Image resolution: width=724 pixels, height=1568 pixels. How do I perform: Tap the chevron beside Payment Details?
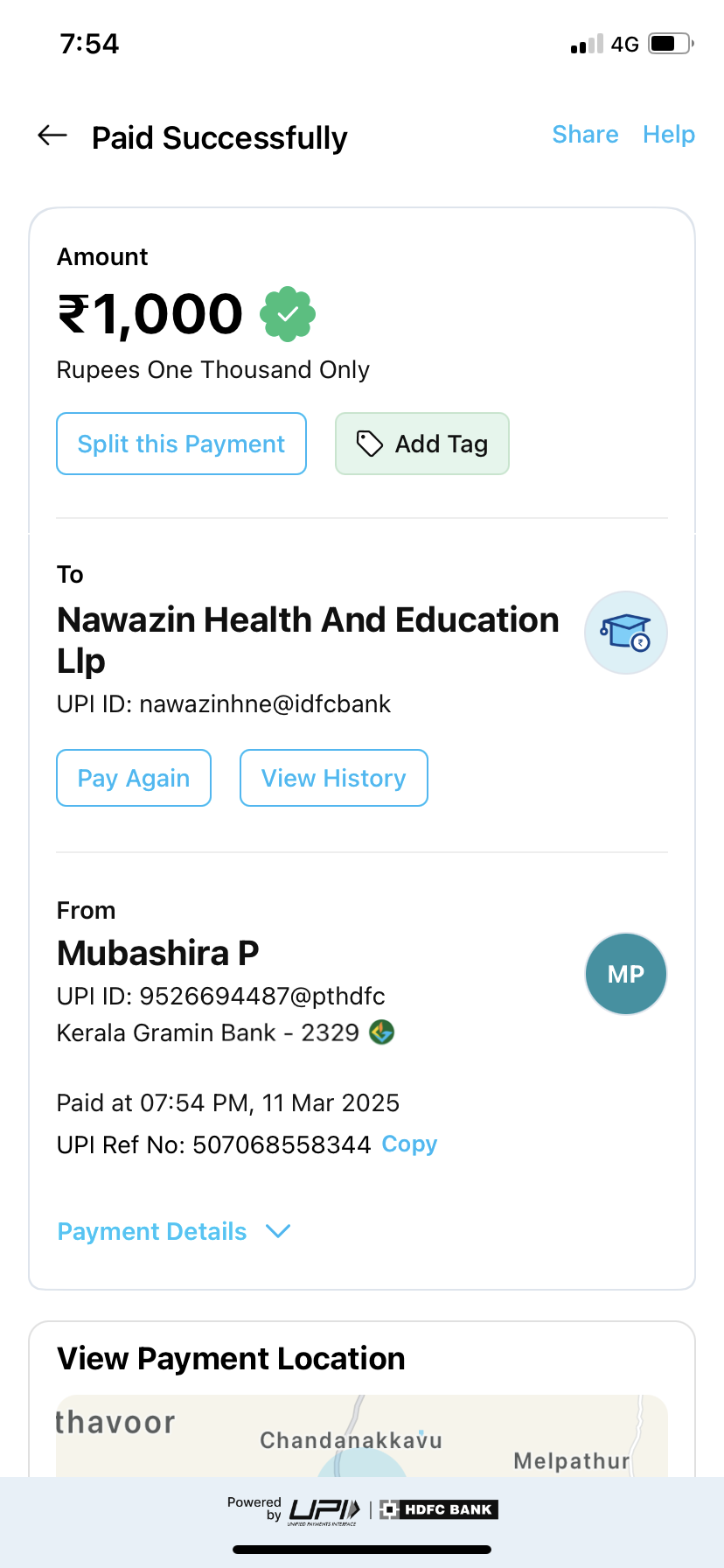pos(278,1231)
